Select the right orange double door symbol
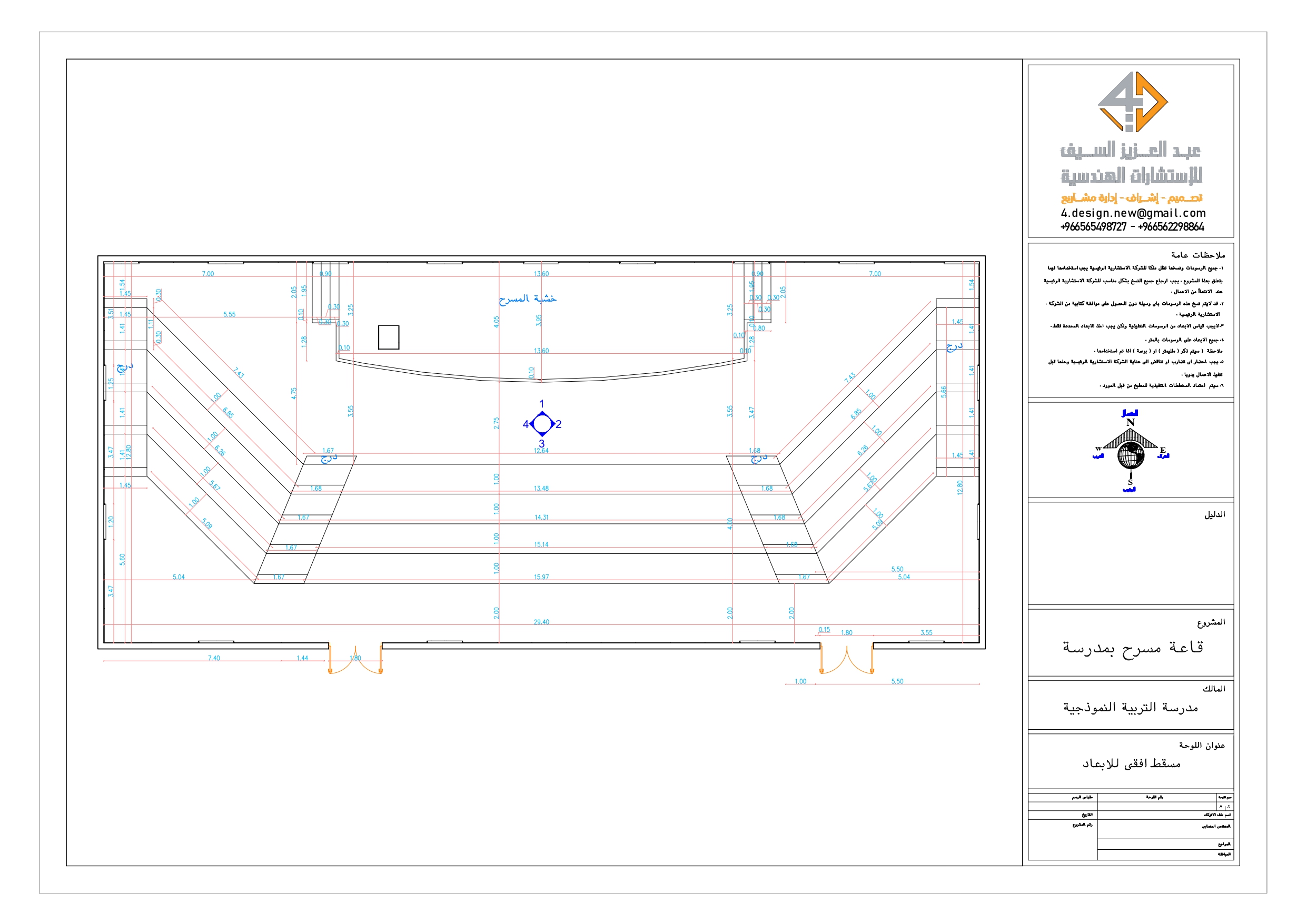 pyautogui.click(x=846, y=659)
